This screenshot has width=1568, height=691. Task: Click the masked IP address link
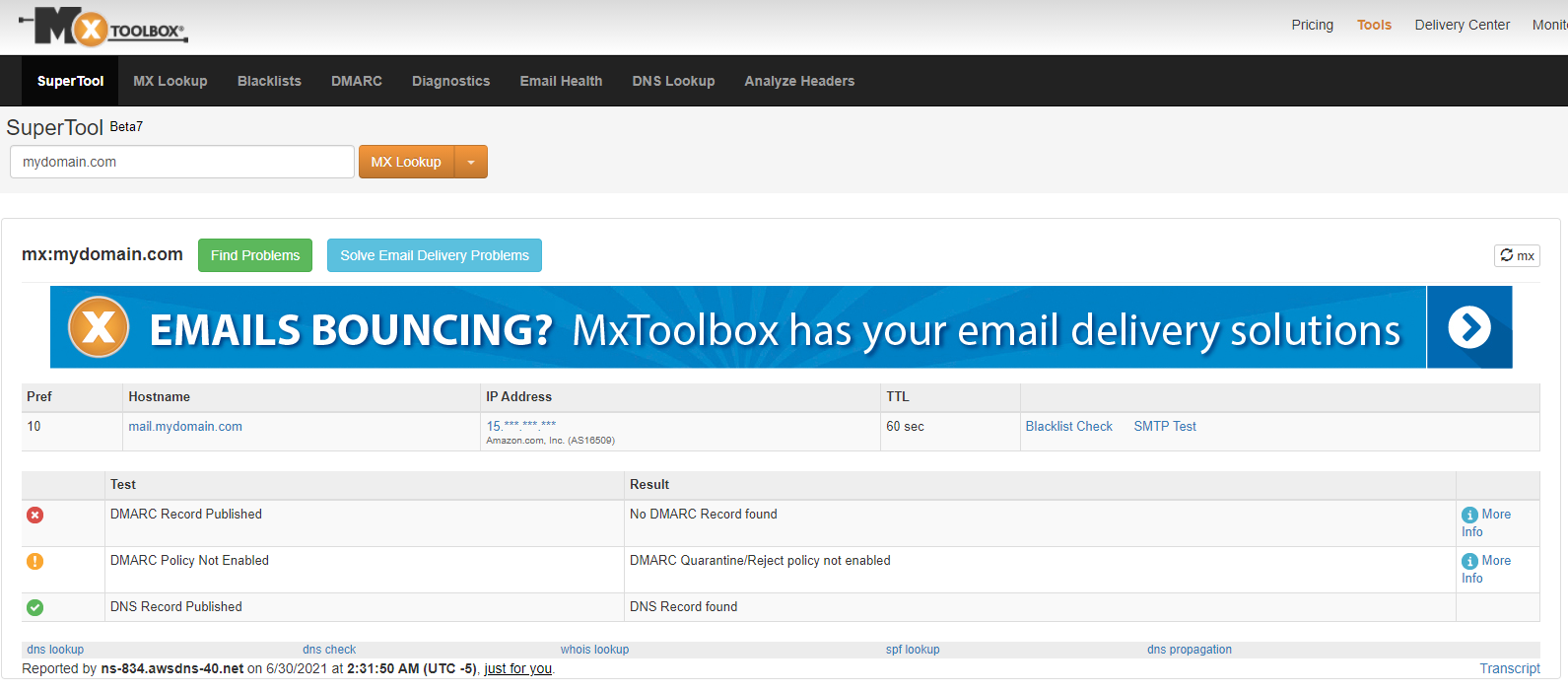click(x=520, y=426)
